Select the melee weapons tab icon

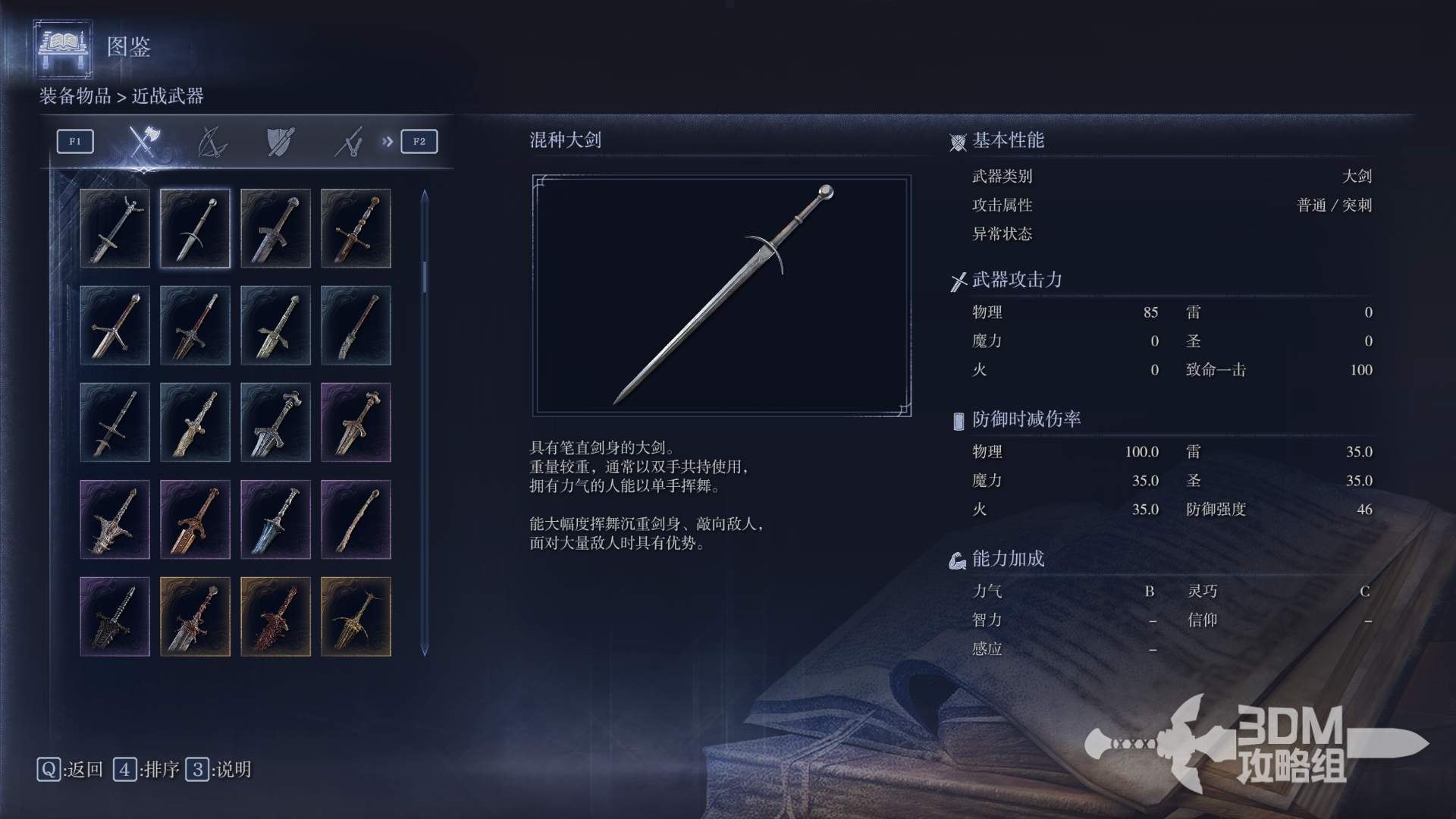coord(143,141)
